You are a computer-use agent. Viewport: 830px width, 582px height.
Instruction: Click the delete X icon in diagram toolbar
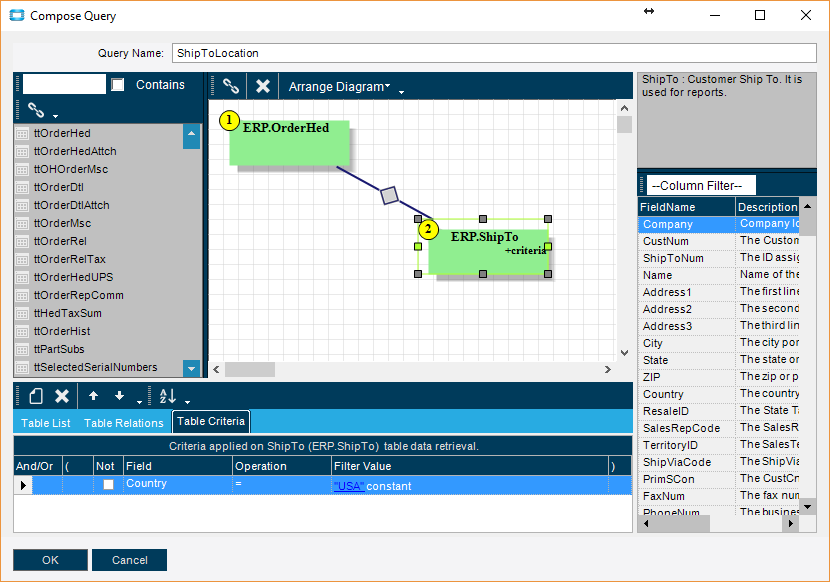(x=262, y=86)
